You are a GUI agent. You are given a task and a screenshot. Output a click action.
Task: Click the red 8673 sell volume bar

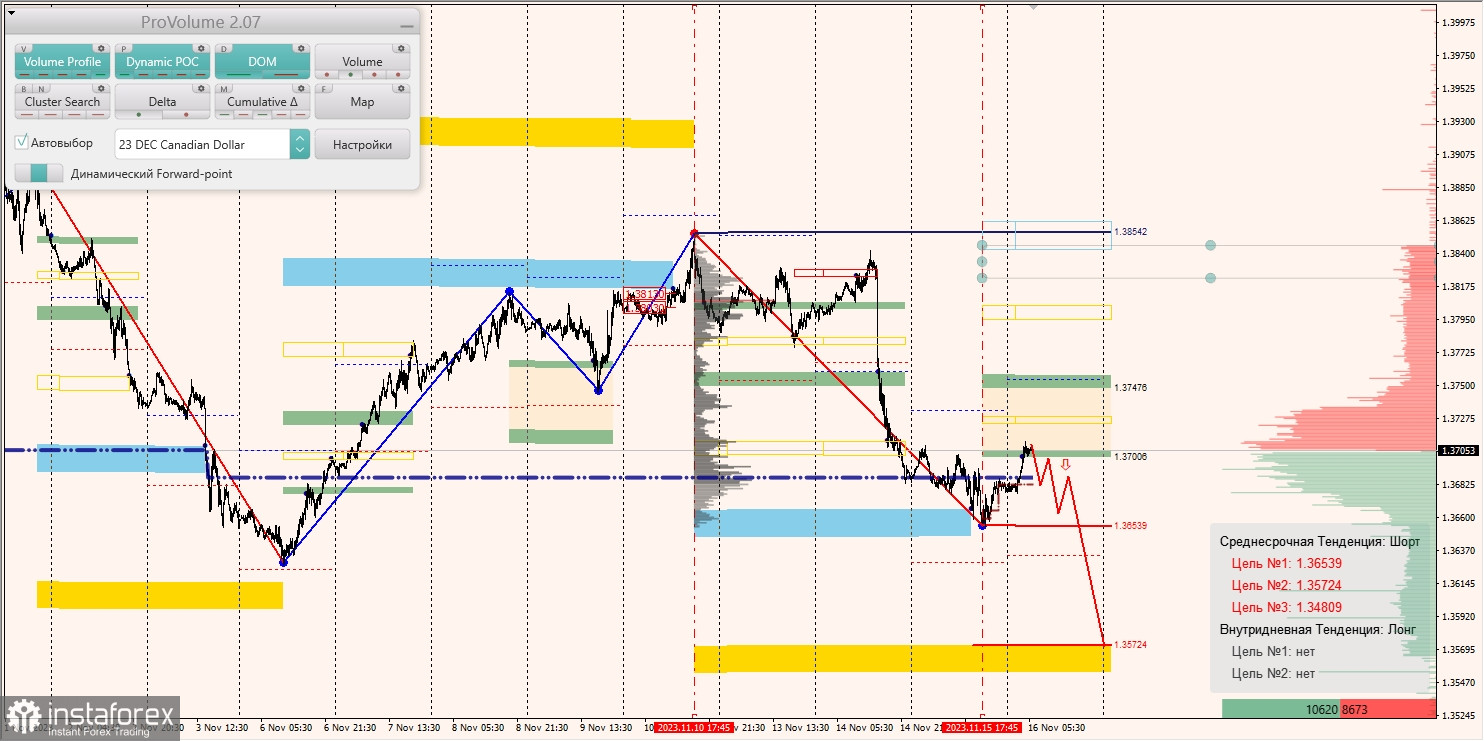pyautogui.click(x=1388, y=709)
